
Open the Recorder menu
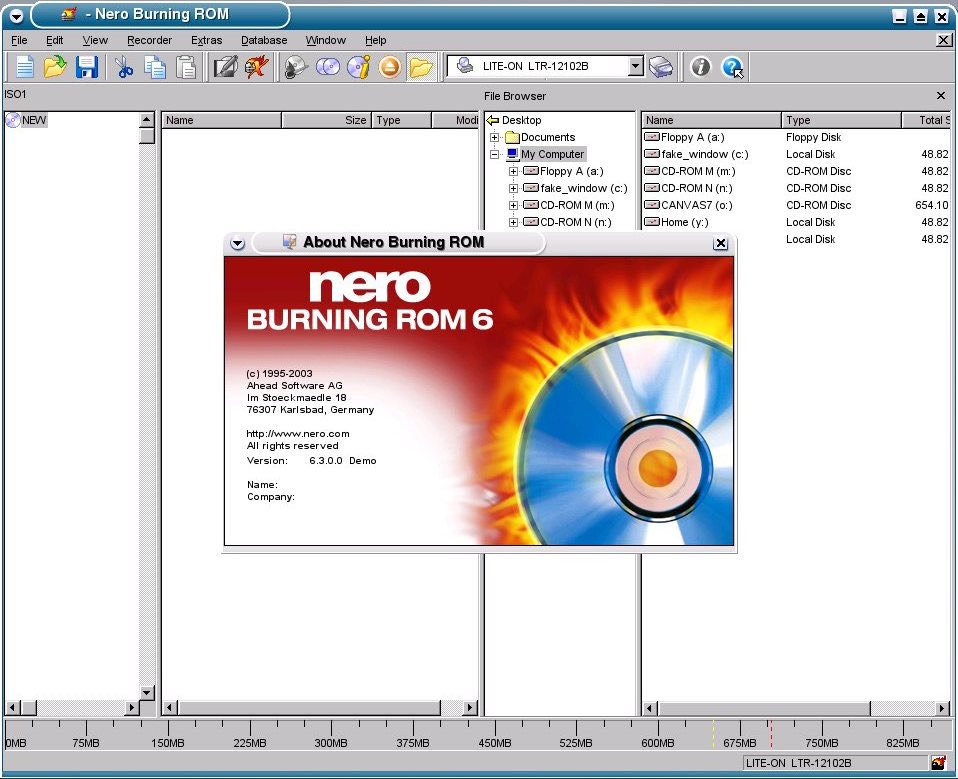[x=149, y=40]
